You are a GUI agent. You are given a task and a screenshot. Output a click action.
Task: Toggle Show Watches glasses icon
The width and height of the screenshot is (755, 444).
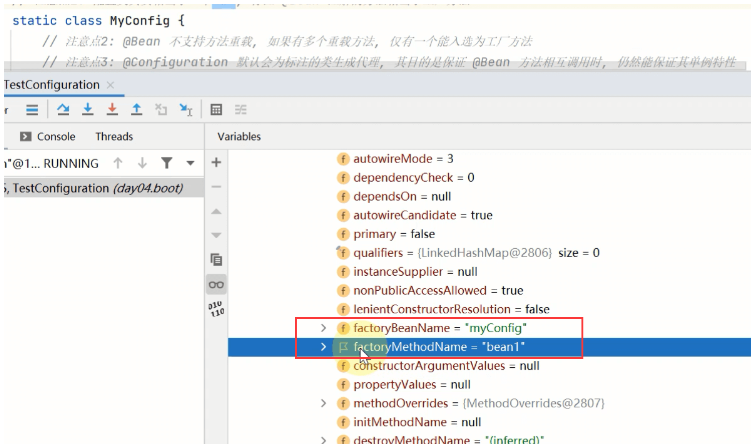(x=216, y=285)
